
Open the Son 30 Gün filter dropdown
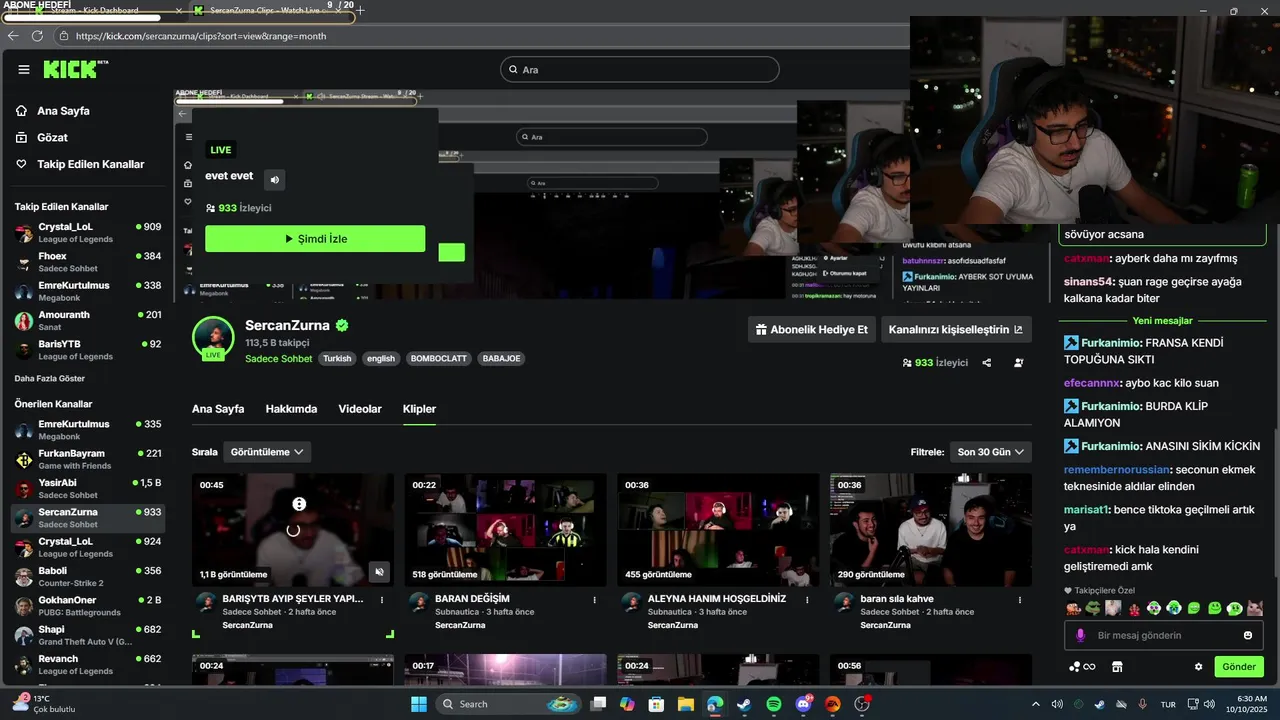pos(990,452)
